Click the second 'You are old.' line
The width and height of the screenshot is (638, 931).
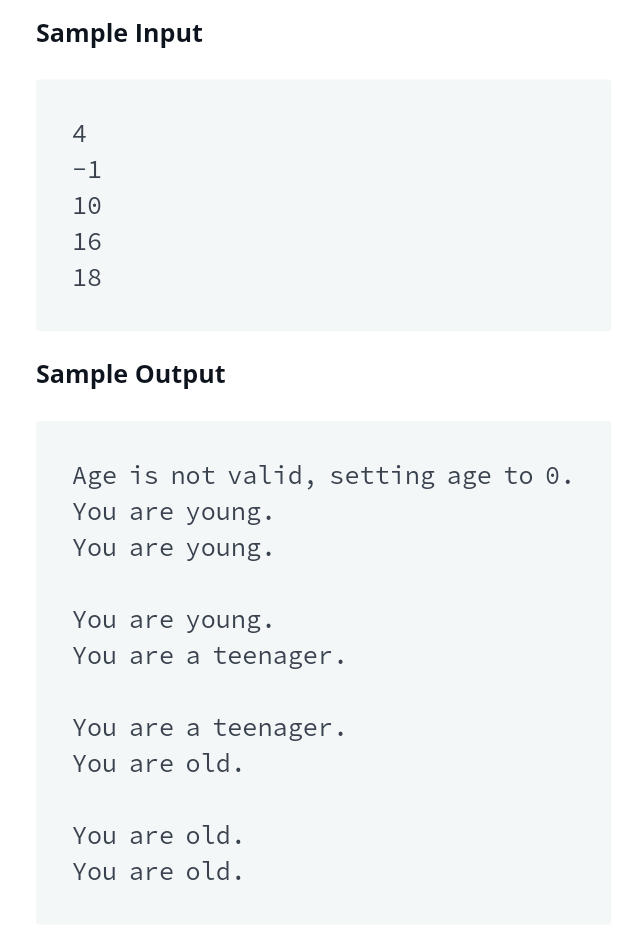point(158,836)
